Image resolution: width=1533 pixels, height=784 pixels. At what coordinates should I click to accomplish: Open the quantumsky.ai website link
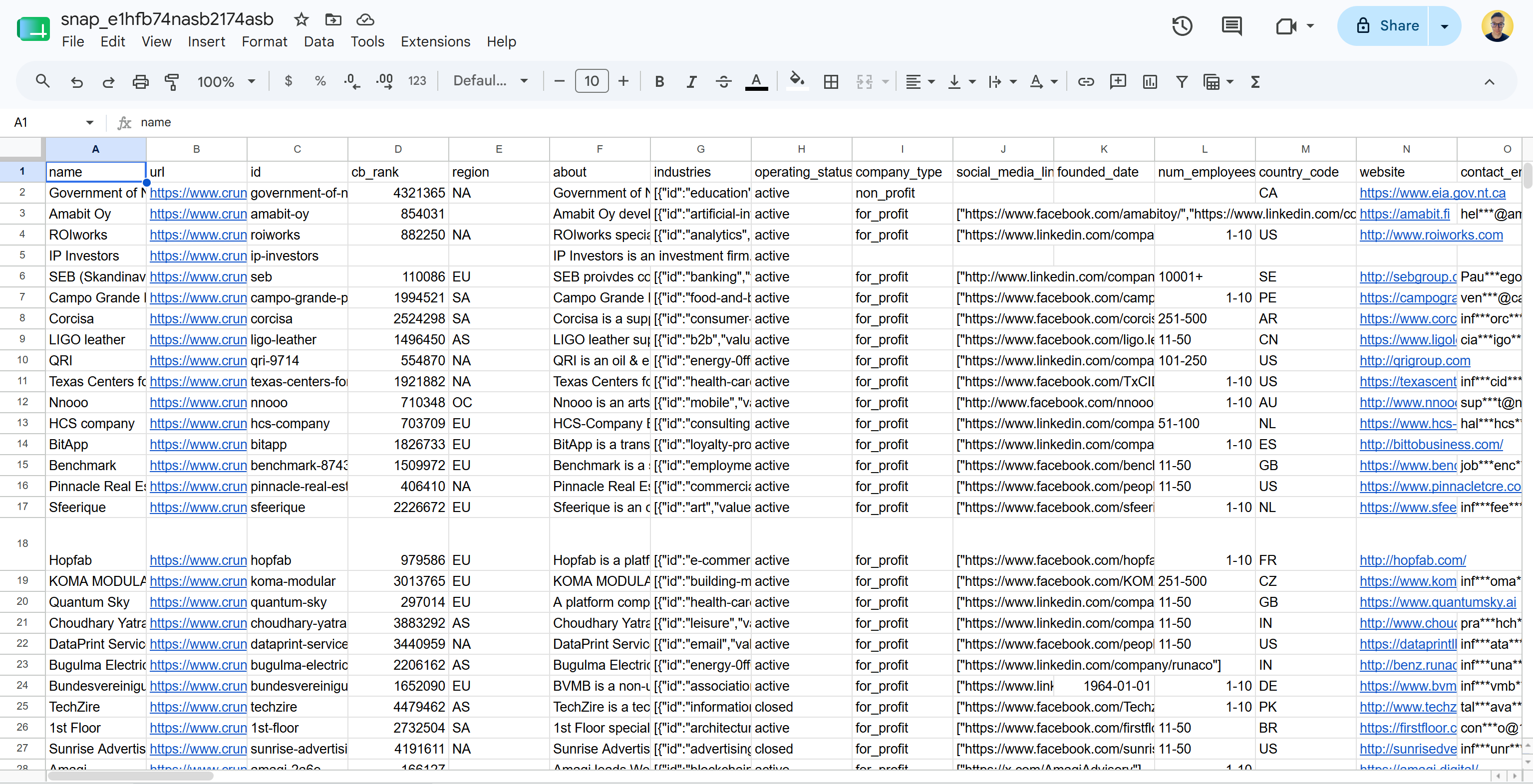coord(1438,602)
